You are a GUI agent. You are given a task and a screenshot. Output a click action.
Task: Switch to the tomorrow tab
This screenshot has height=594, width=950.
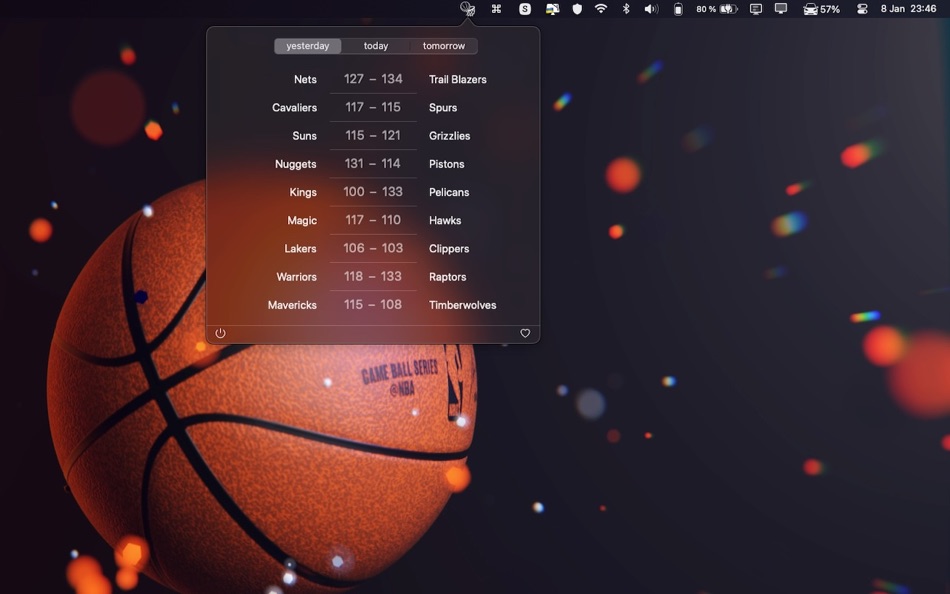(x=443, y=45)
